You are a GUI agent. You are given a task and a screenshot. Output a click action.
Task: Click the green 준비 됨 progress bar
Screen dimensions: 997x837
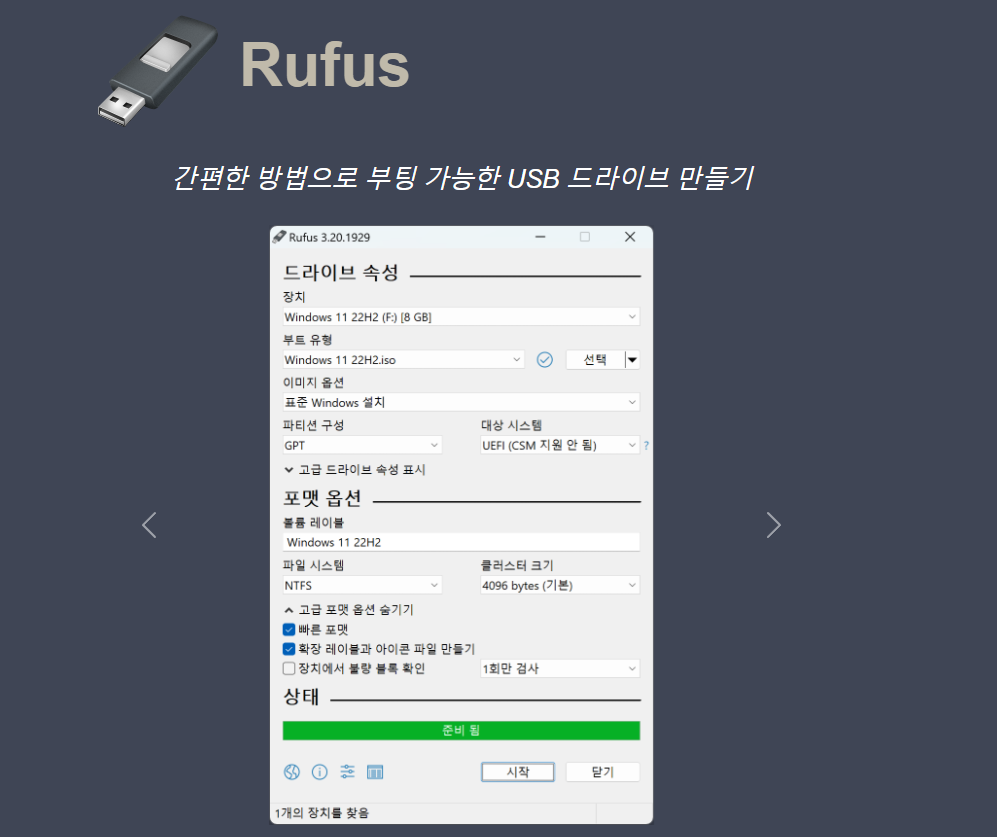pyautogui.click(x=461, y=731)
